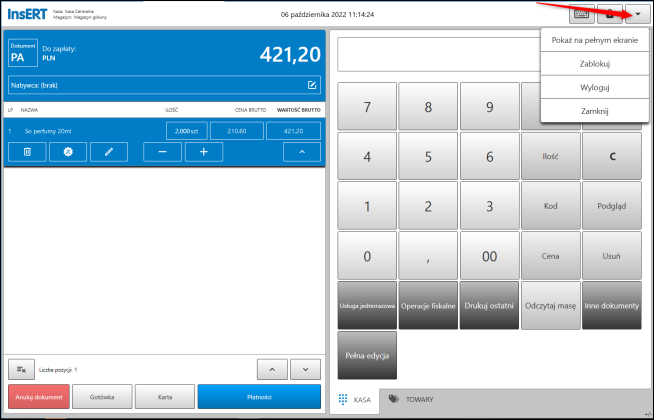This screenshot has width=654, height=420.
Task: Choose Zablokuj from the menu
Action: (x=595, y=64)
